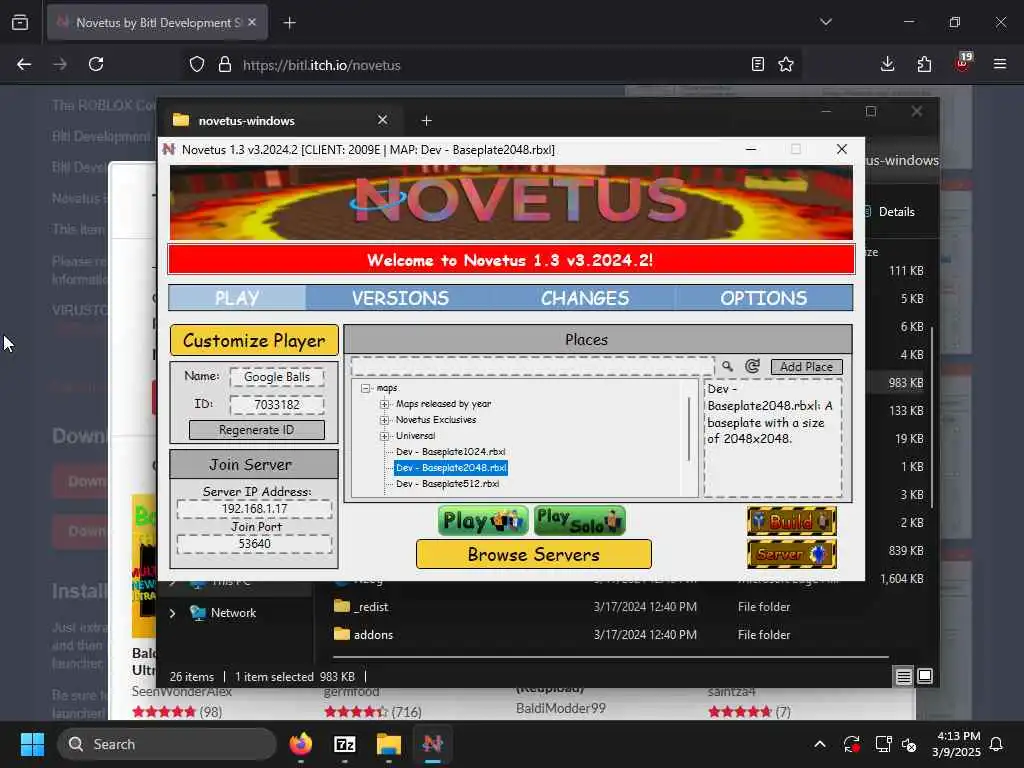Open Novetus launcher from taskbar
The image size is (1024, 768).
click(432, 744)
